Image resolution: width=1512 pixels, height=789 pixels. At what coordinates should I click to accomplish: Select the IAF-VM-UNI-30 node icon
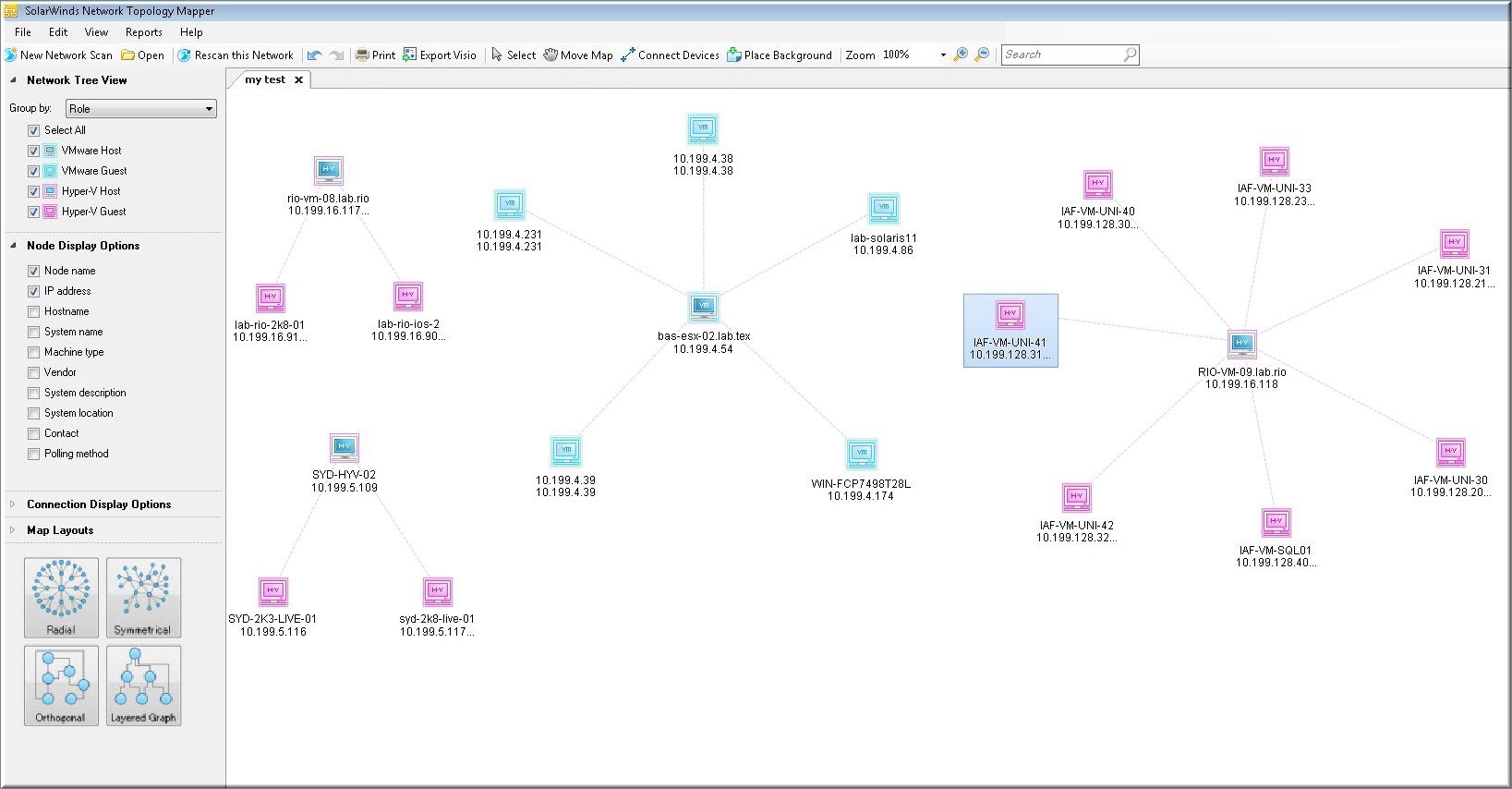1451,452
